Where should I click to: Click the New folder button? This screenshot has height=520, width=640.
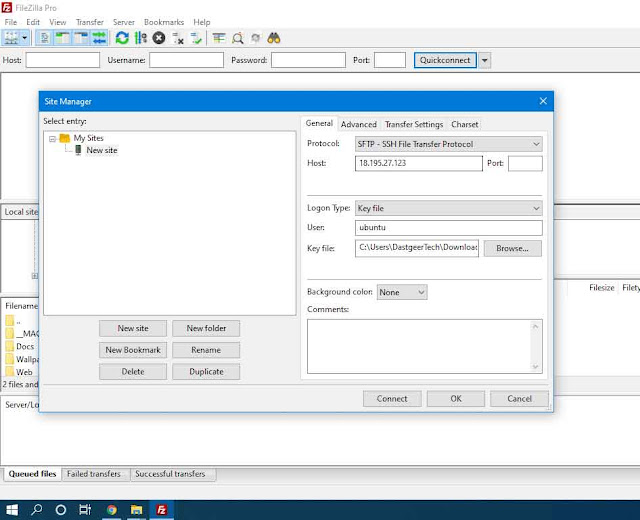click(206, 328)
